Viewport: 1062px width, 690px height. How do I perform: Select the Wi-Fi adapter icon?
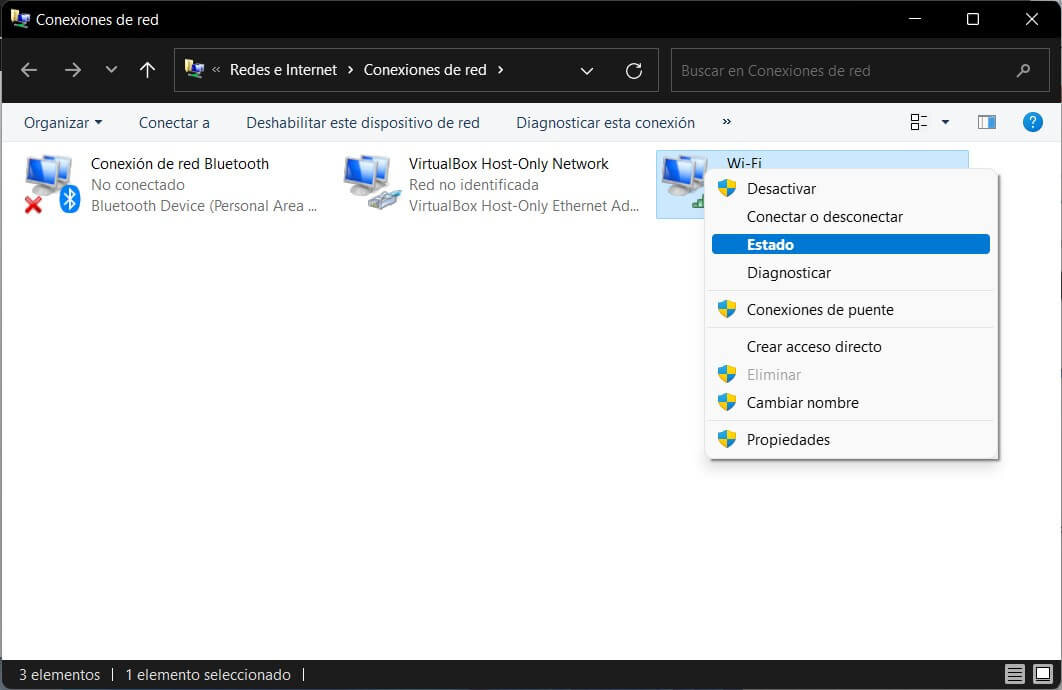tap(683, 181)
